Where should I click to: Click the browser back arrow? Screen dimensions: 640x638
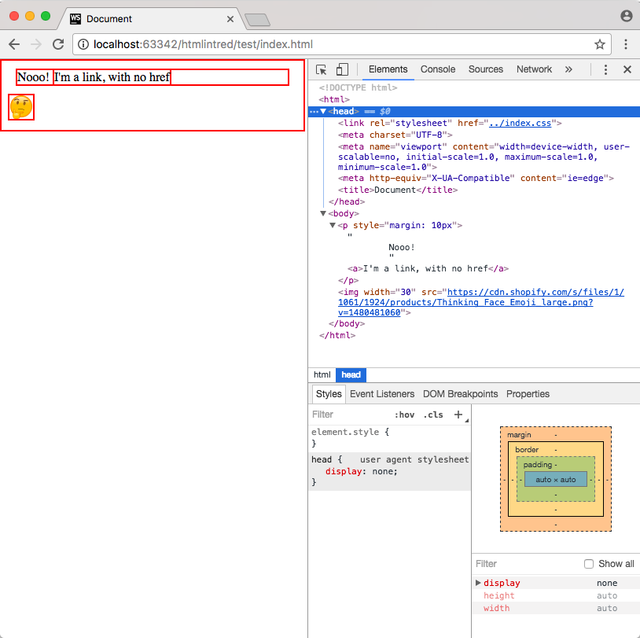(14, 44)
